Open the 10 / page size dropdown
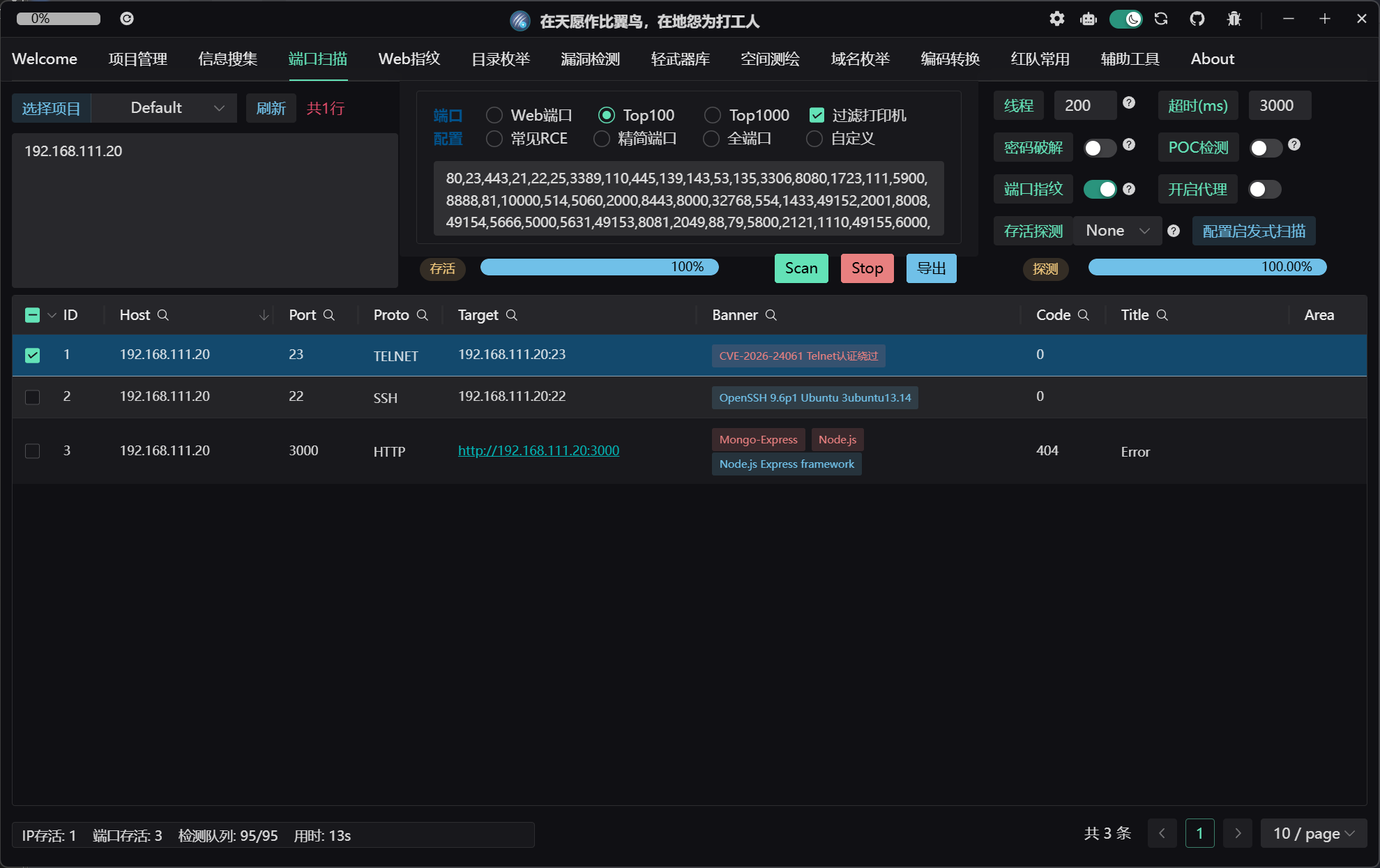The image size is (1380, 868). coord(1313,833)
